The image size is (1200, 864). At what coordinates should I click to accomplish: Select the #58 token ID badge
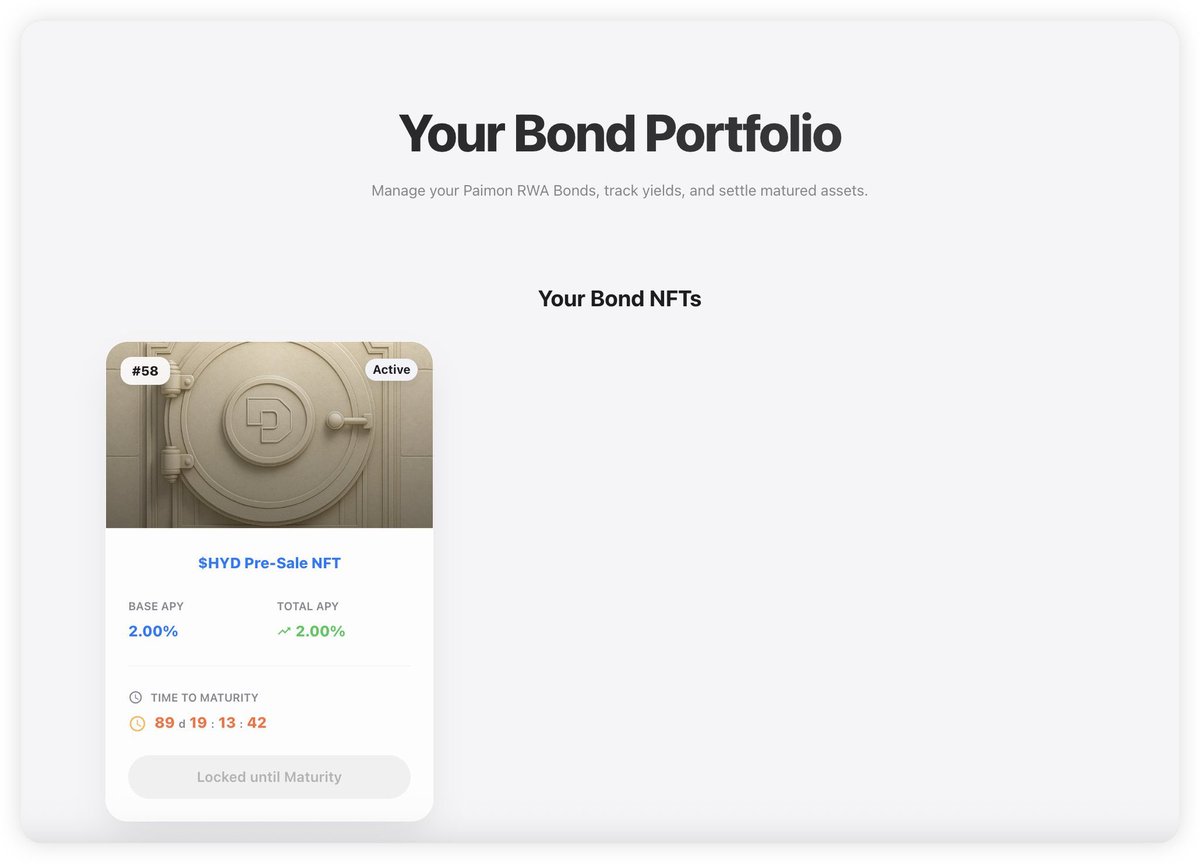pyautogui.click(x=145, y=371)
